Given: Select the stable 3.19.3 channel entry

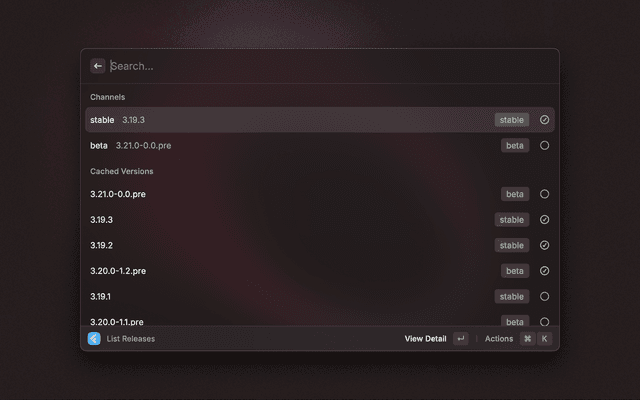Looking at the screenshot, I should pos(320,120).
